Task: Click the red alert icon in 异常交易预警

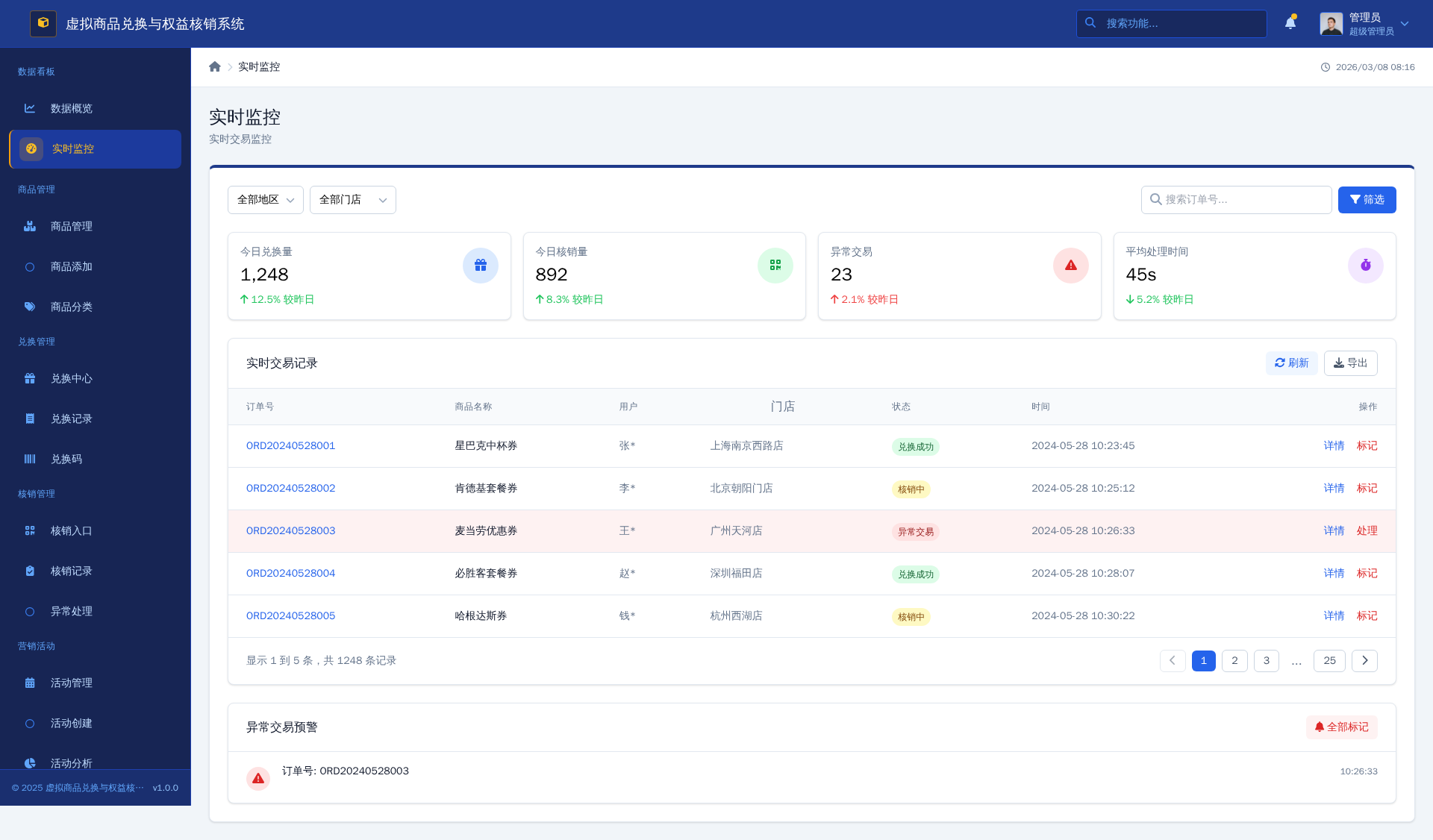Action: 258,778
